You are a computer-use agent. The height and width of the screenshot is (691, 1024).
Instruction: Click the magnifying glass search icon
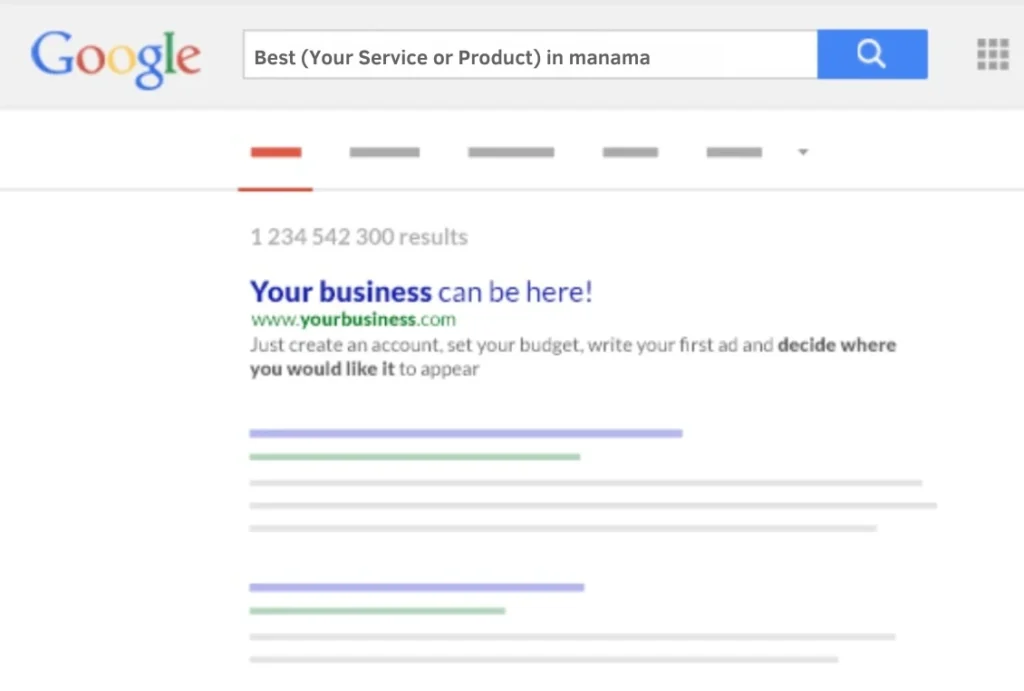(x=871, y=53)
